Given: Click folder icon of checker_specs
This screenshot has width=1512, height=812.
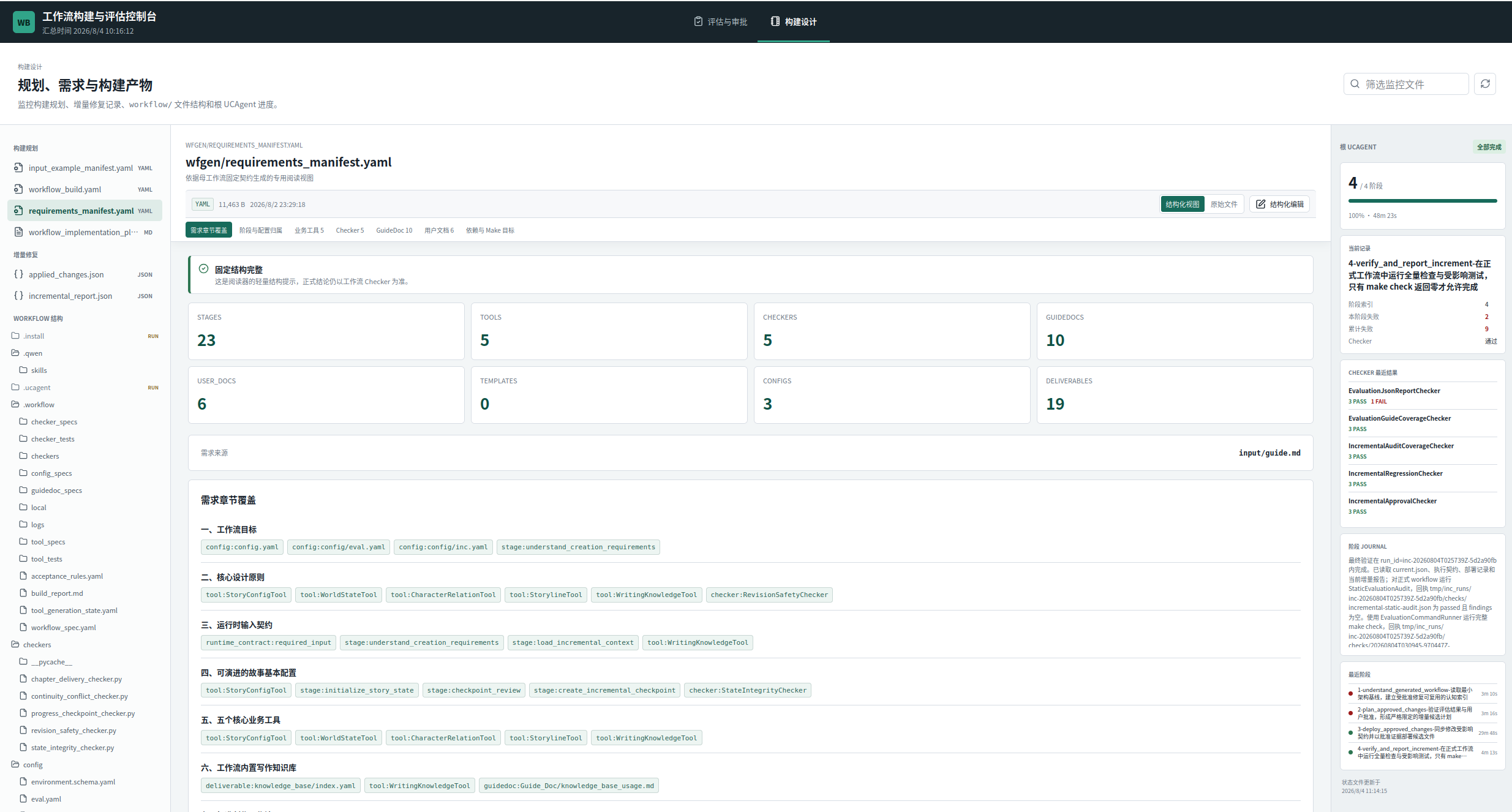Looking at the screenshot, I should tap(23, 421).
